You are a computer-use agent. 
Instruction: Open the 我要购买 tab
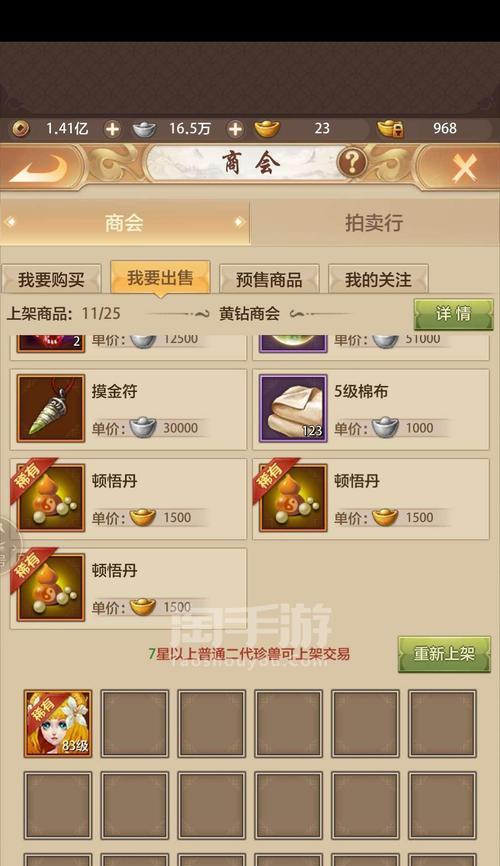point(51,279)
